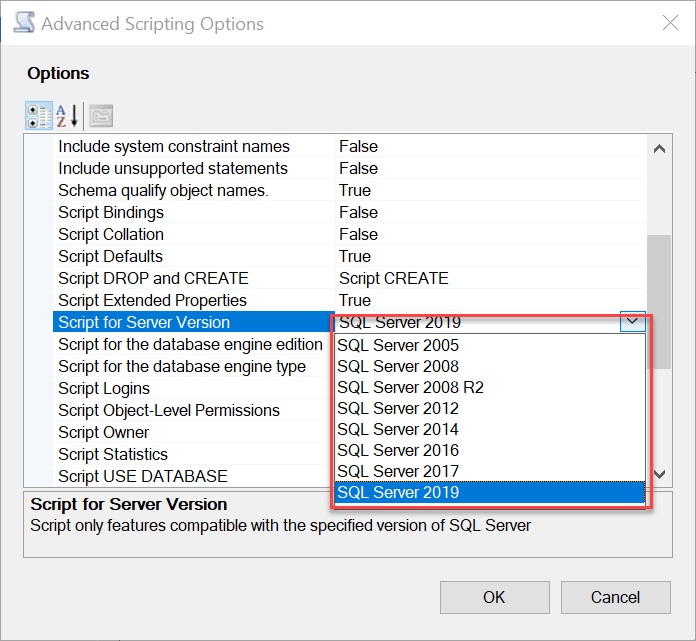
Task: Click False value of Script Bindings
Action: coord(491,212)
